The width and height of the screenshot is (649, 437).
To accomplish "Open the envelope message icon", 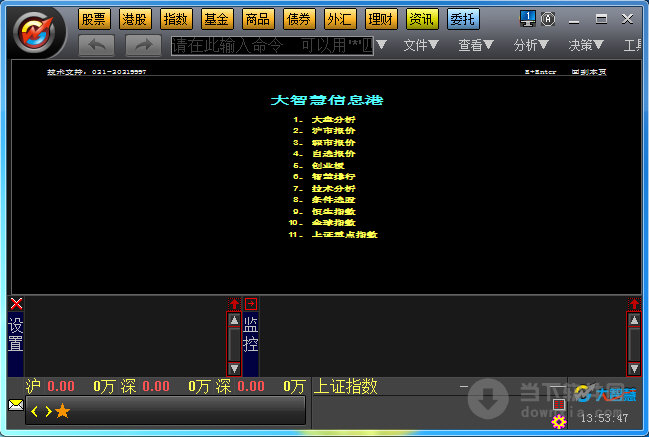I will pos(16,404).
